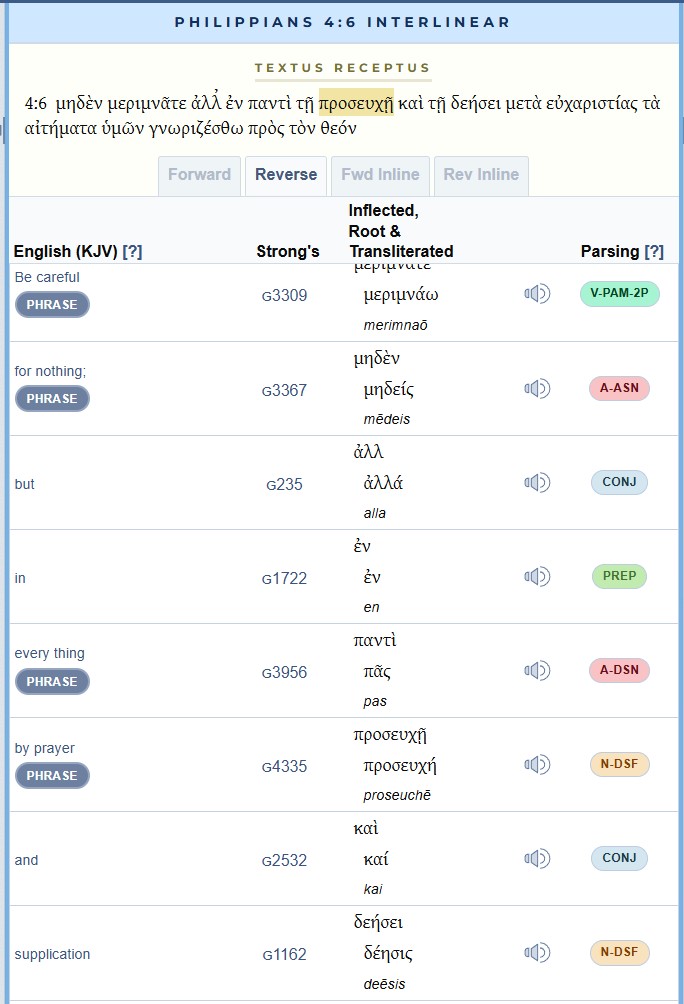Play audio for pas pronunciation
Image resolution: width=684 pixels, height=1004 pixels.
tap(537, 670)
